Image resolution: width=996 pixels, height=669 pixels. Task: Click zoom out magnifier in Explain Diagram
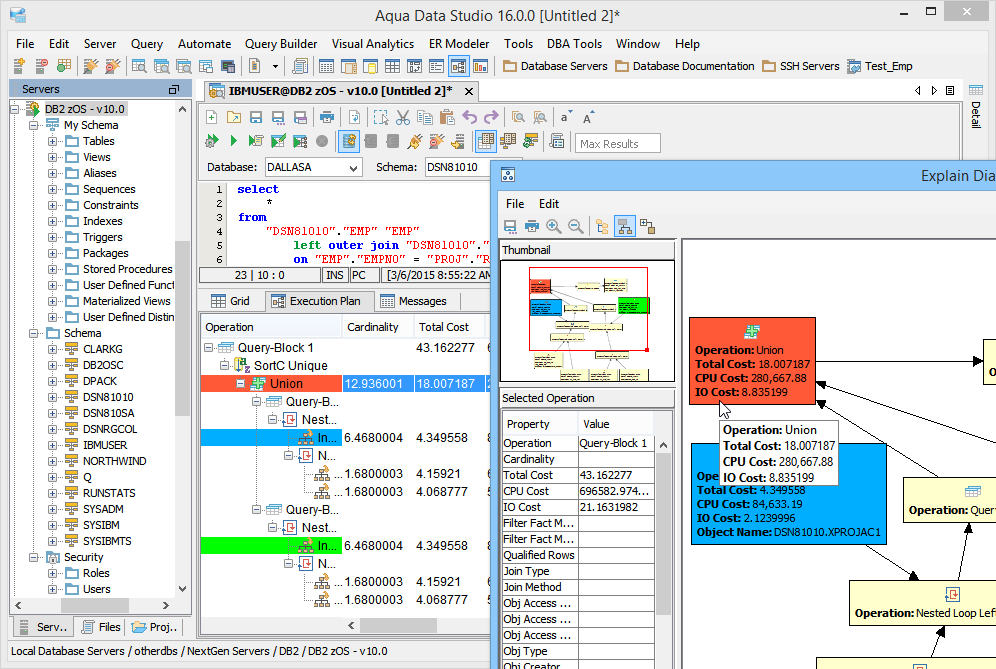pos(576,226)
